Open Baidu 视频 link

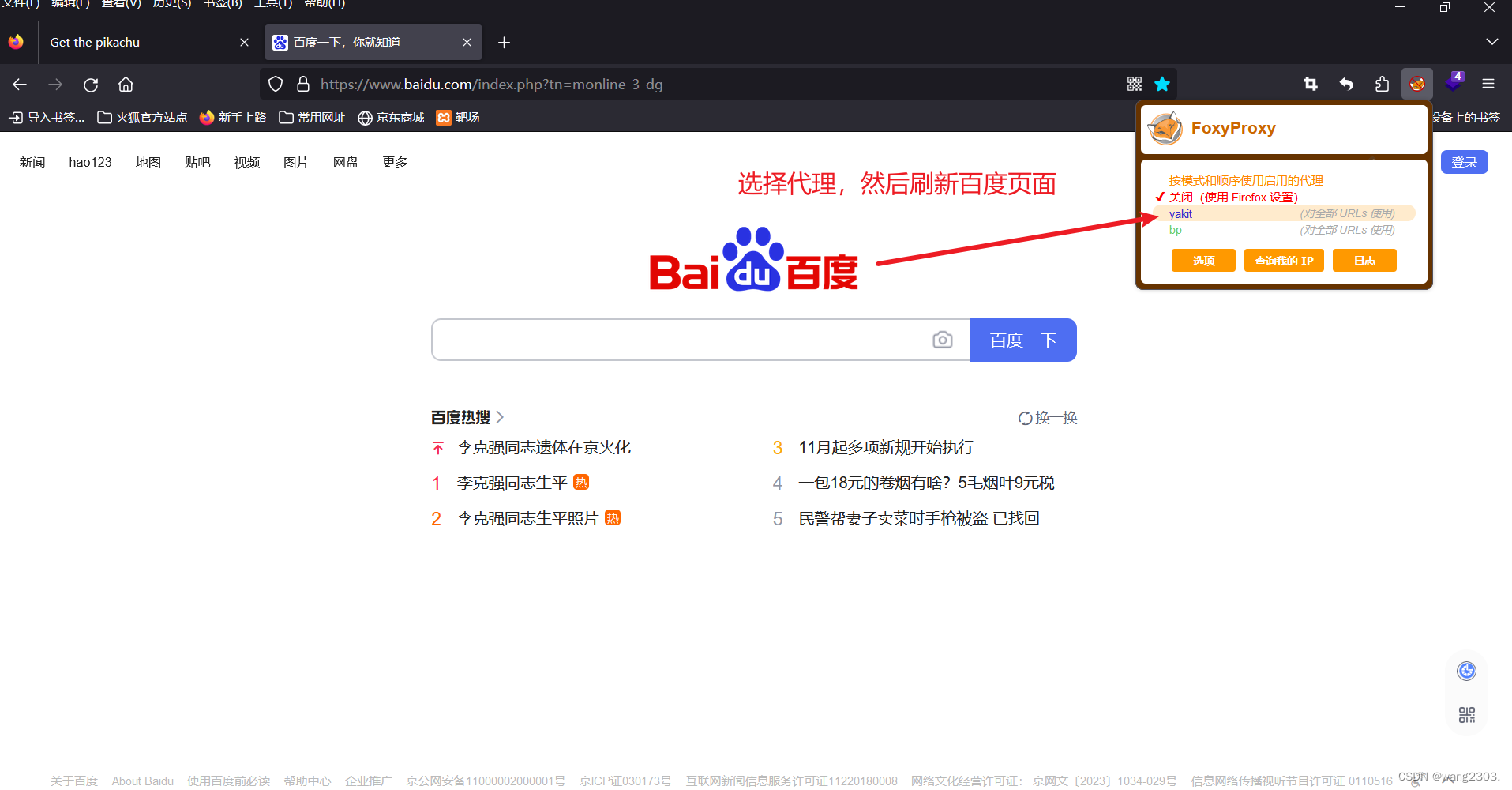[x=247, y=162]
